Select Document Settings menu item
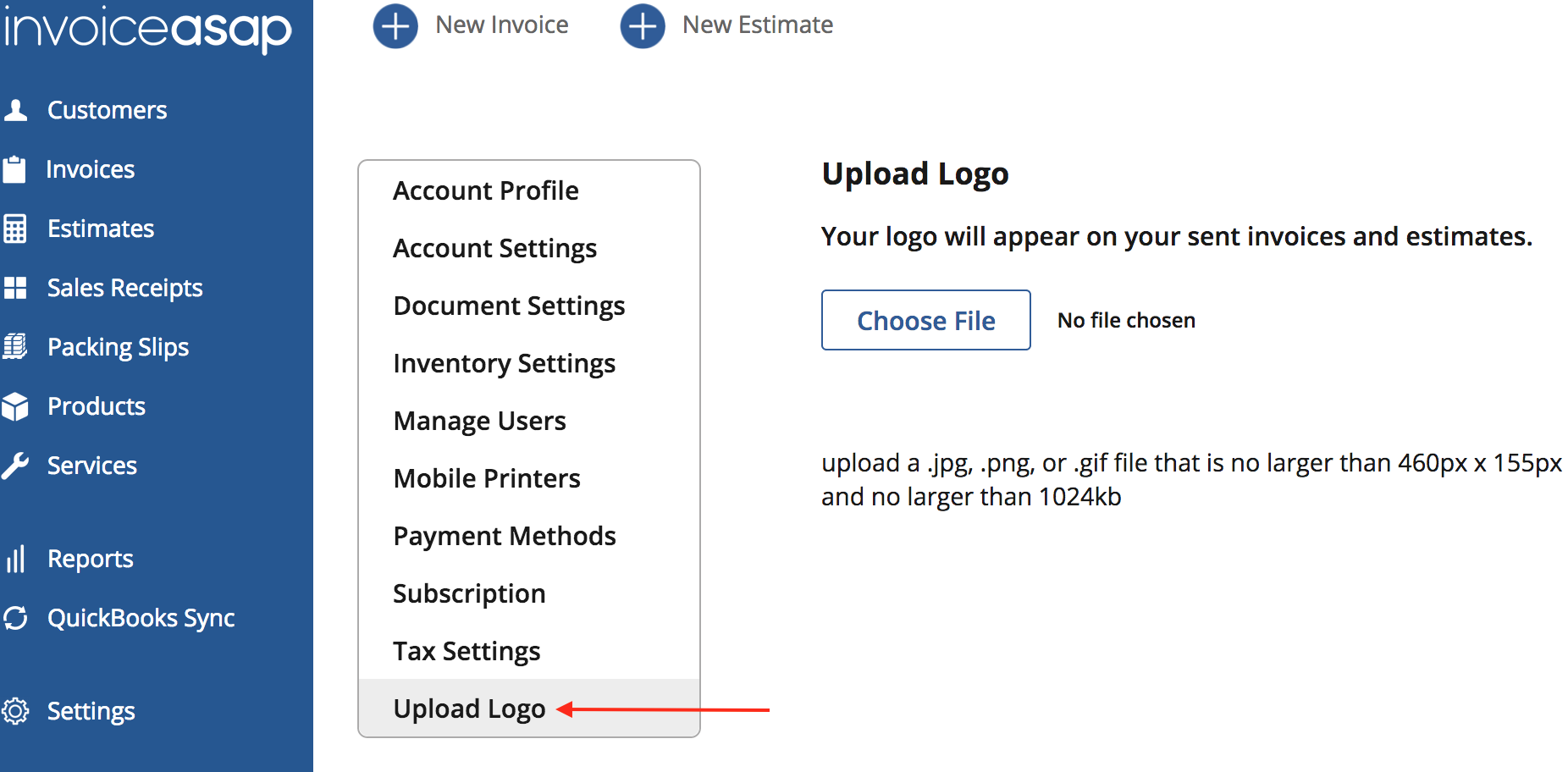This screenshot has height=772, width=1568. [509, 306]
